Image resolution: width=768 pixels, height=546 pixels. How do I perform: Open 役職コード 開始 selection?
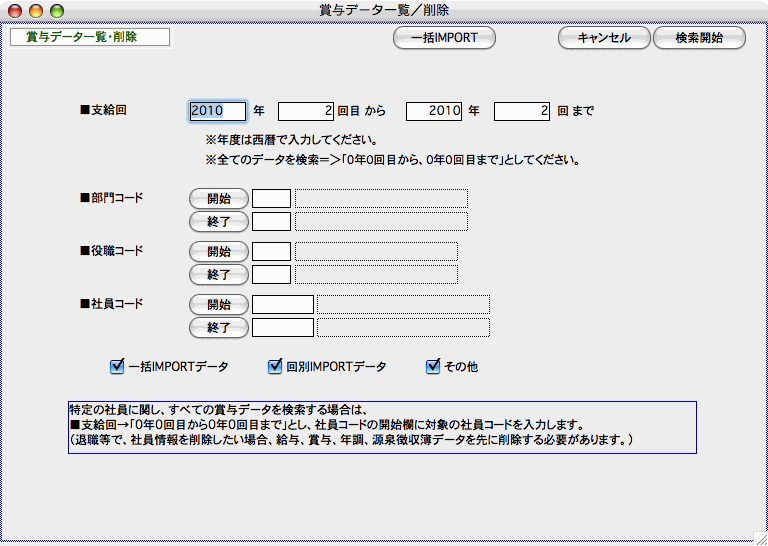coord(218,251)
